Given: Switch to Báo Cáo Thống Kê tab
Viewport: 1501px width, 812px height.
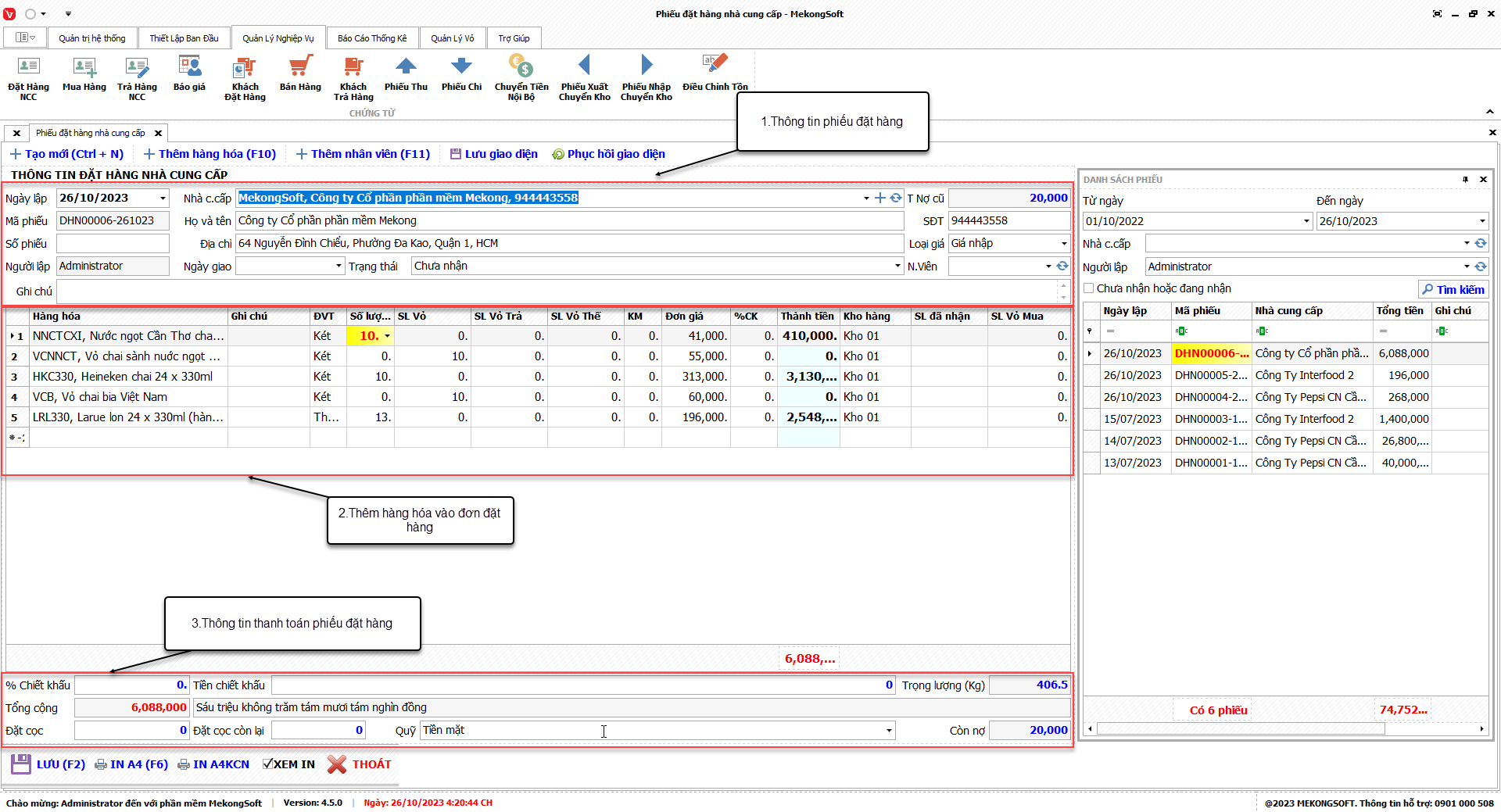Looking at the screenshot, I should pos(372,38).
